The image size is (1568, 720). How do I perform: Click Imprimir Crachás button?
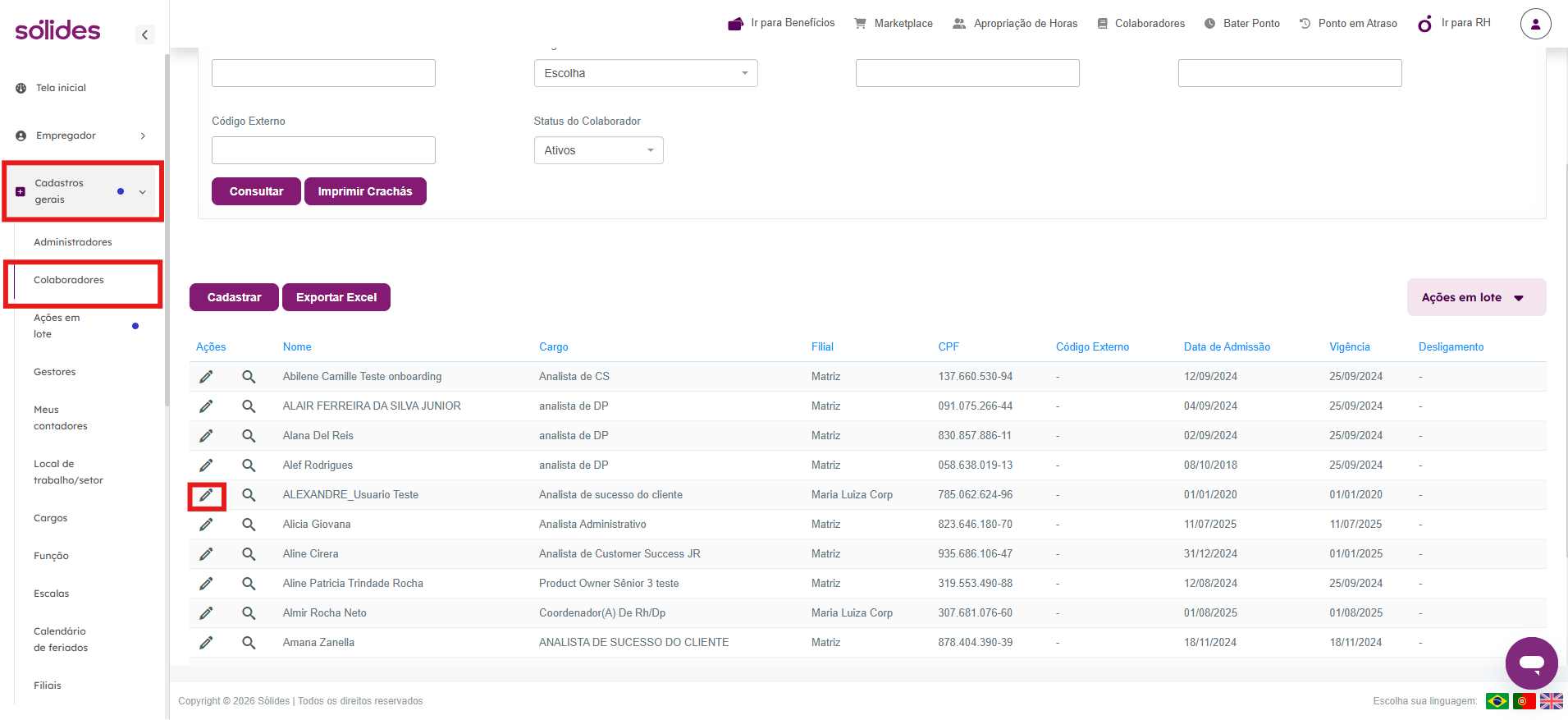[x=365, y=191]
